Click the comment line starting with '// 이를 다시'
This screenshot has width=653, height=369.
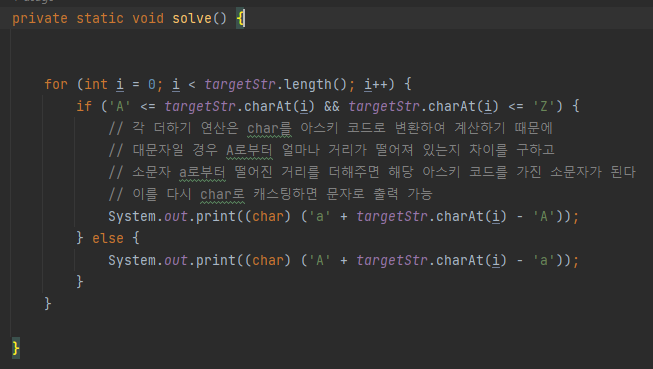(270, 194)
